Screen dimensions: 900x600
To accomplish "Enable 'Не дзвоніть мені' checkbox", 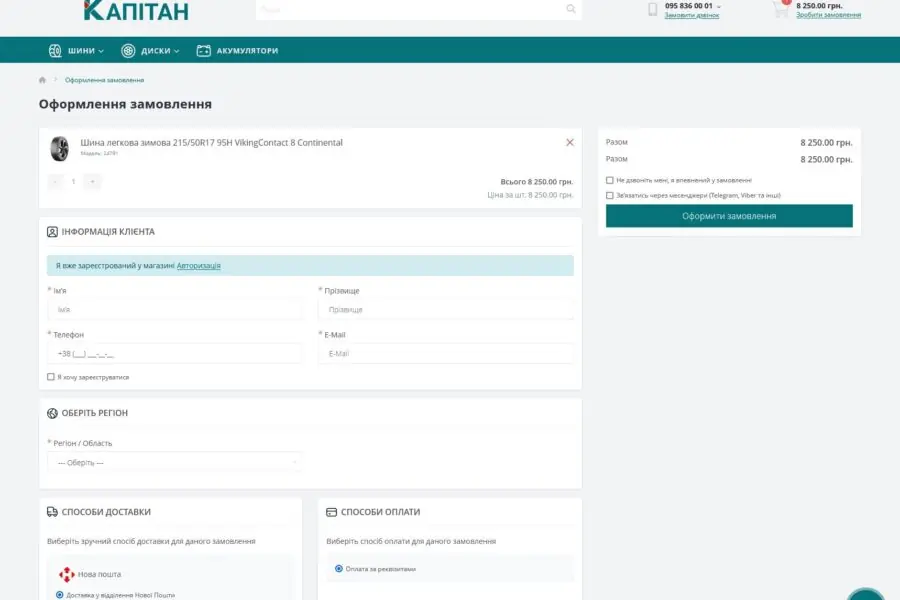I will (610, 180).
